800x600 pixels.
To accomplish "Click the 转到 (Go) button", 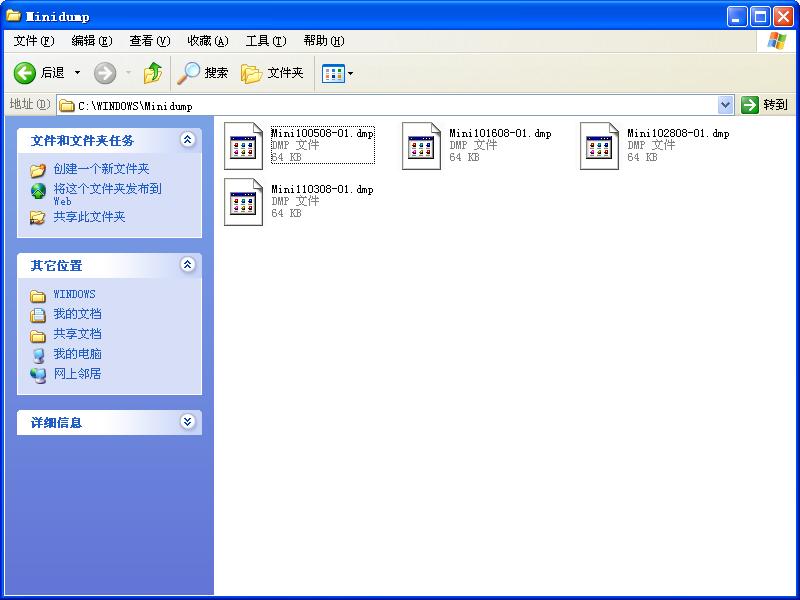I will (765, 105).
